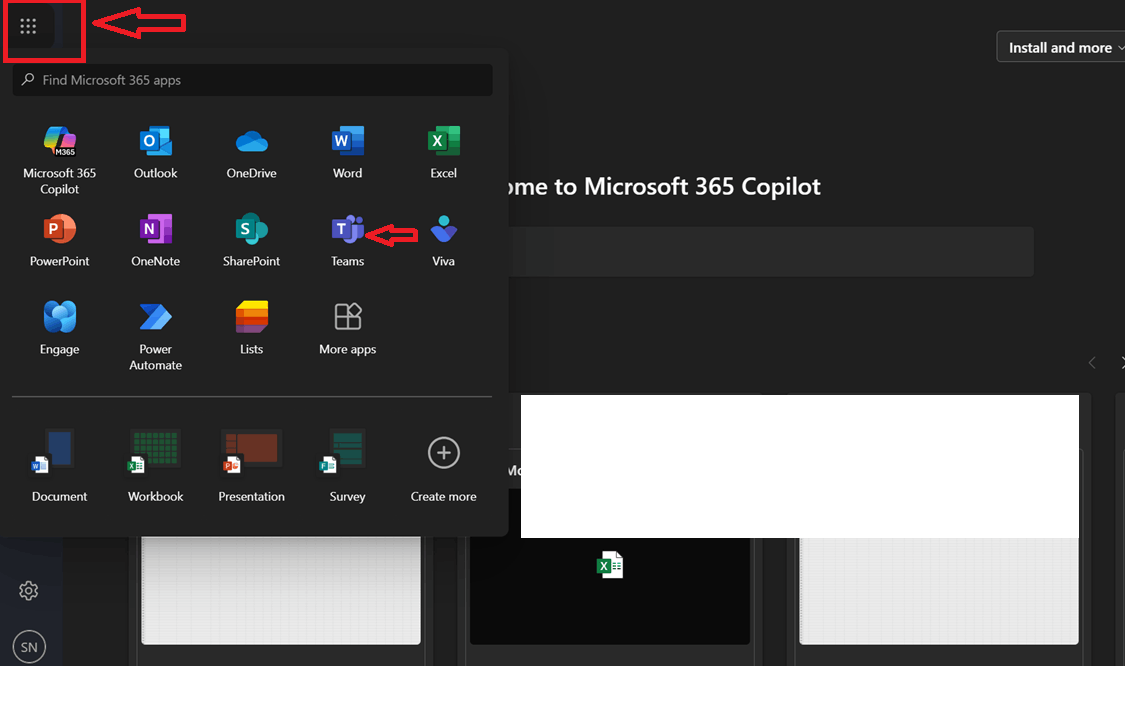
Task: Create a new Excel Workbook
Action: [x=156, y=466]
